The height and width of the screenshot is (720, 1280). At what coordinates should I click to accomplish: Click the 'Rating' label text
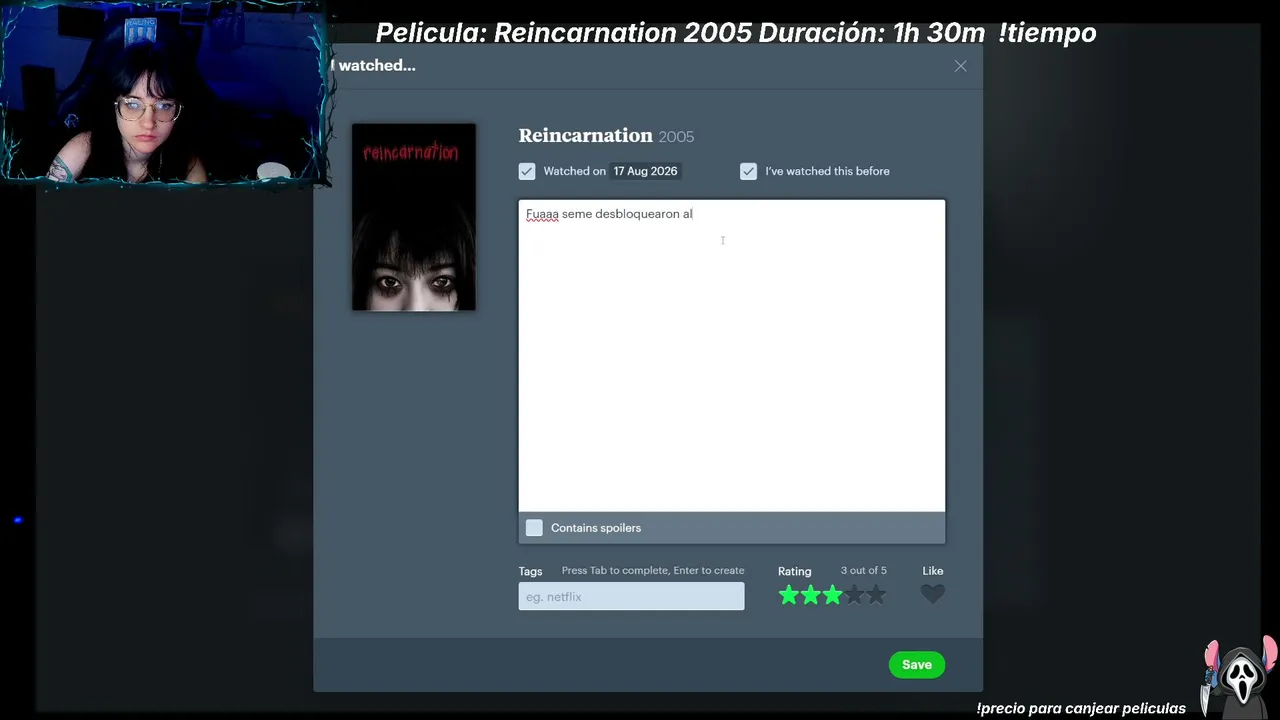(795, 571)
